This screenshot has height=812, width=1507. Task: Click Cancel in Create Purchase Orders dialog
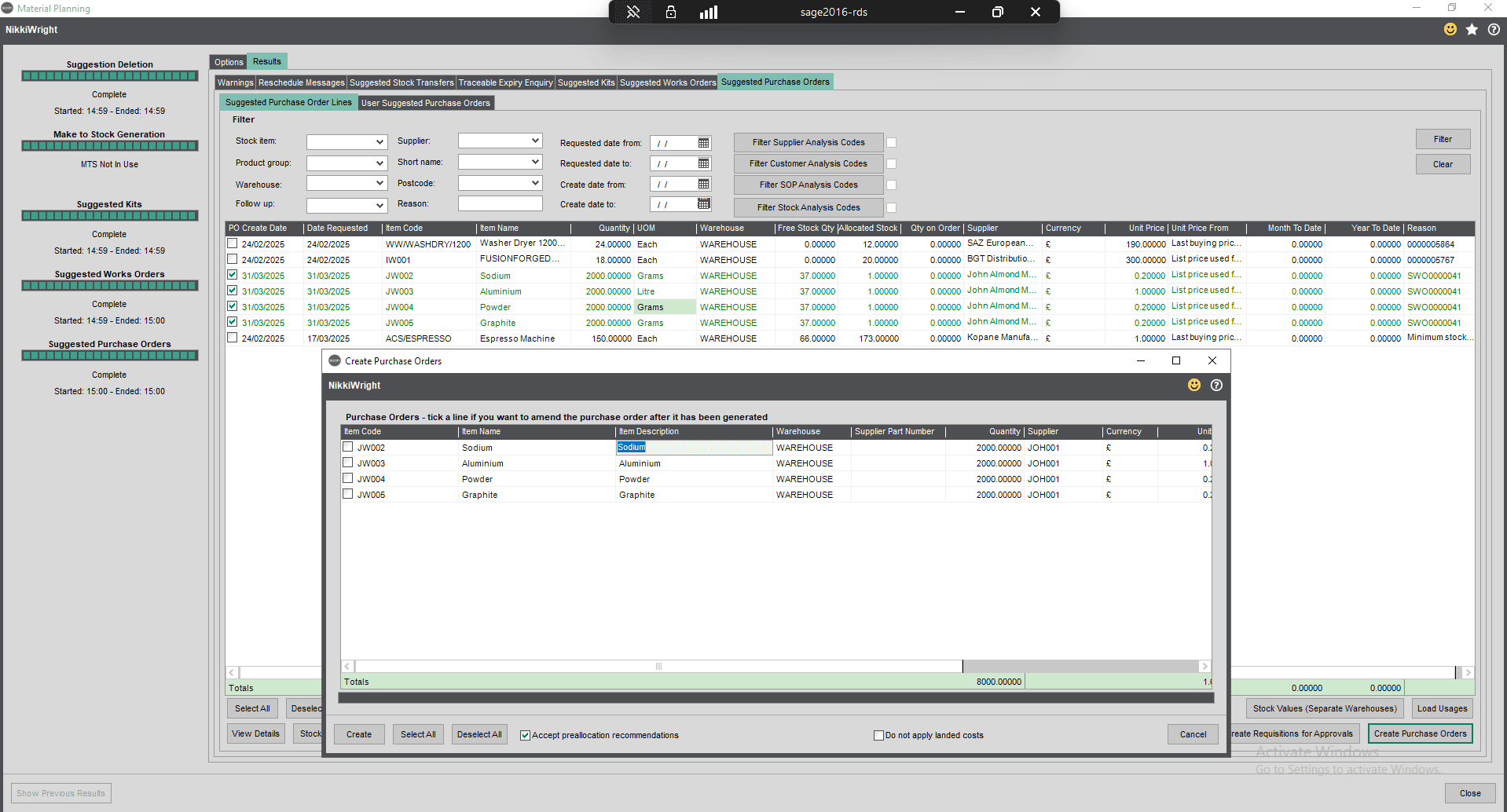[x=1193, y=734]
